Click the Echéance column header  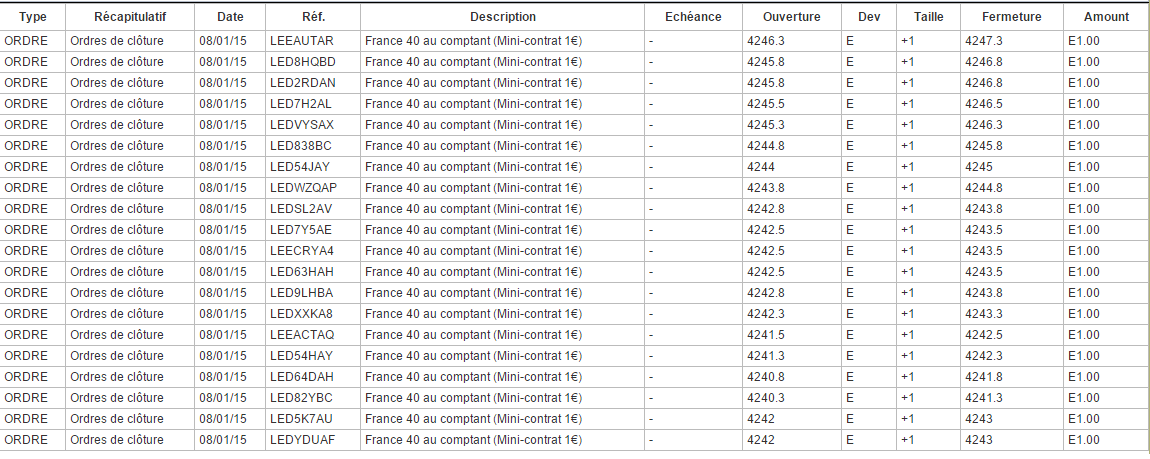pyautogui.click(x=693, y=17)
